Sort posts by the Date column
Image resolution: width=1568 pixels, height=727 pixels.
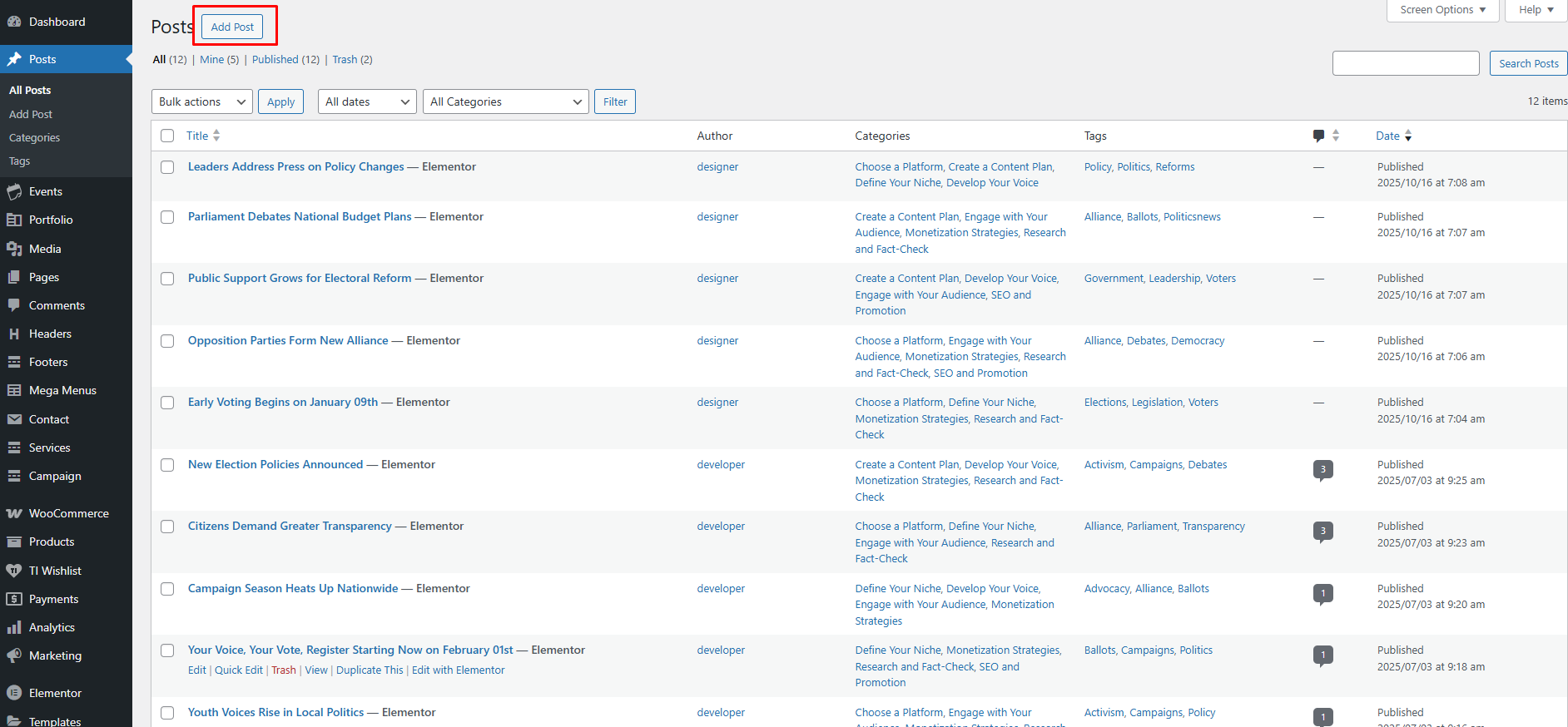(1387, 136)
